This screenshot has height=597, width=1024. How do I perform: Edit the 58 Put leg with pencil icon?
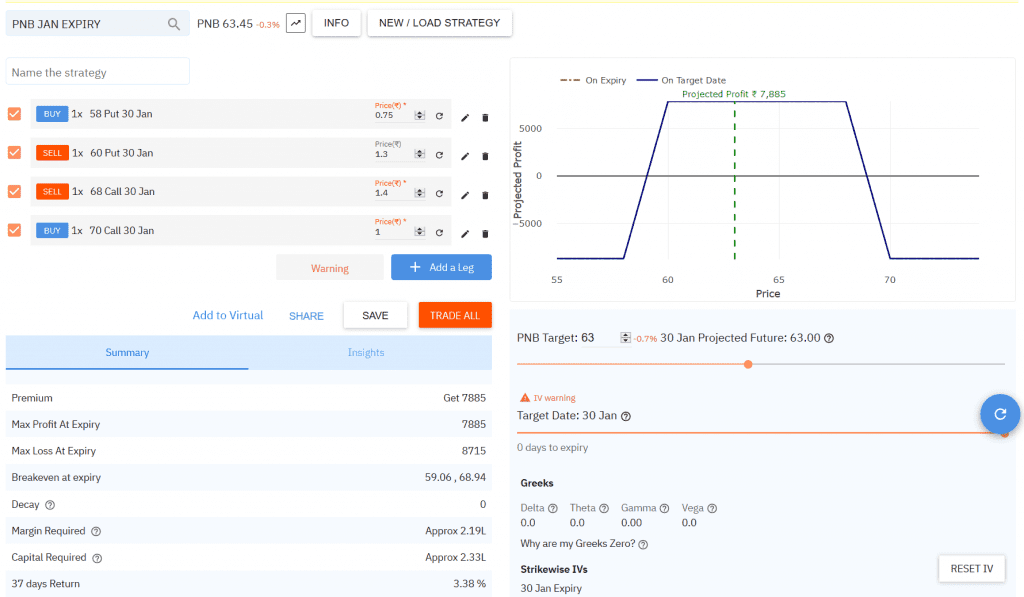pyautogui.click(x=464, y=117)
